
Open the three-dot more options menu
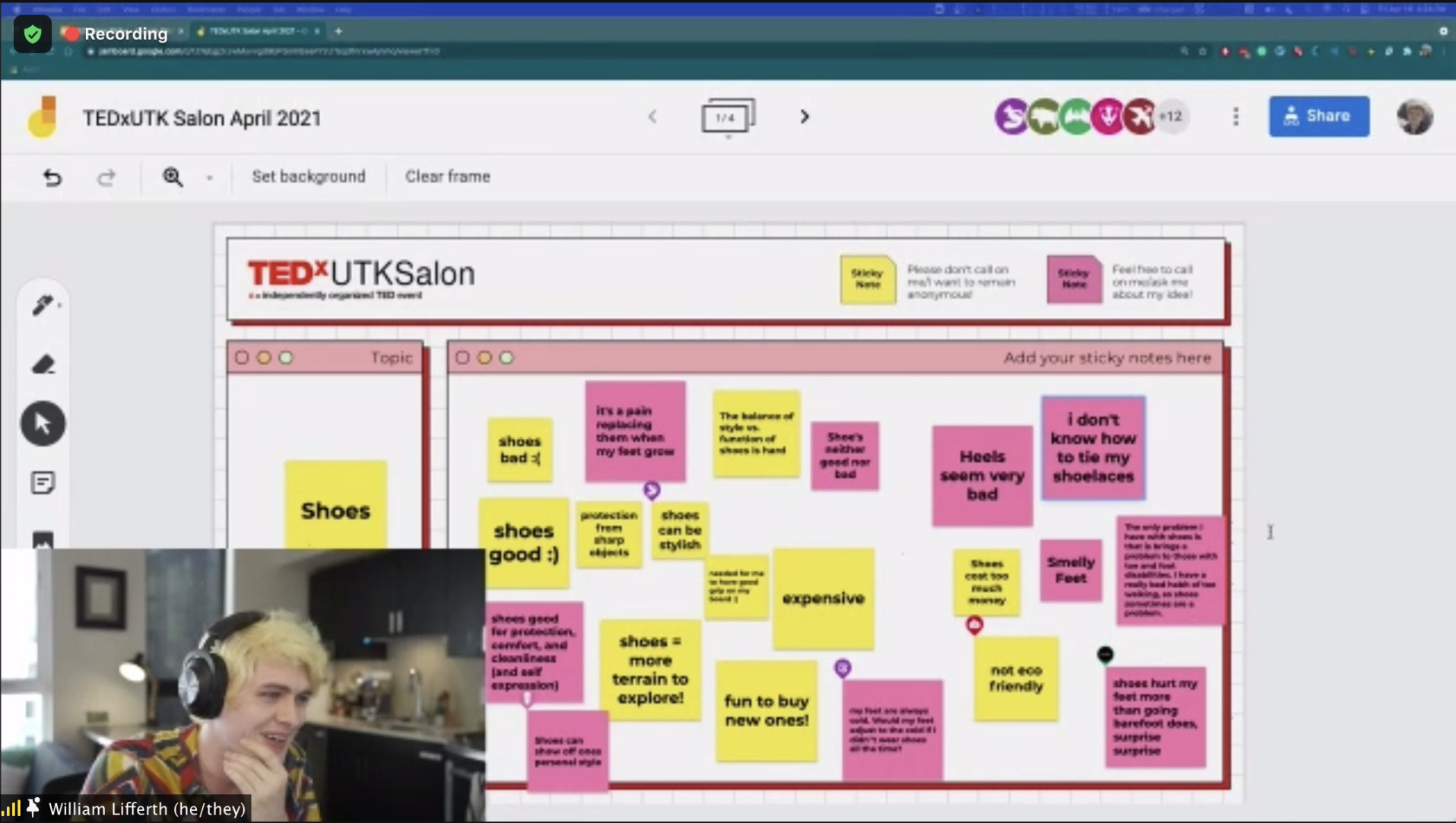1236,116
